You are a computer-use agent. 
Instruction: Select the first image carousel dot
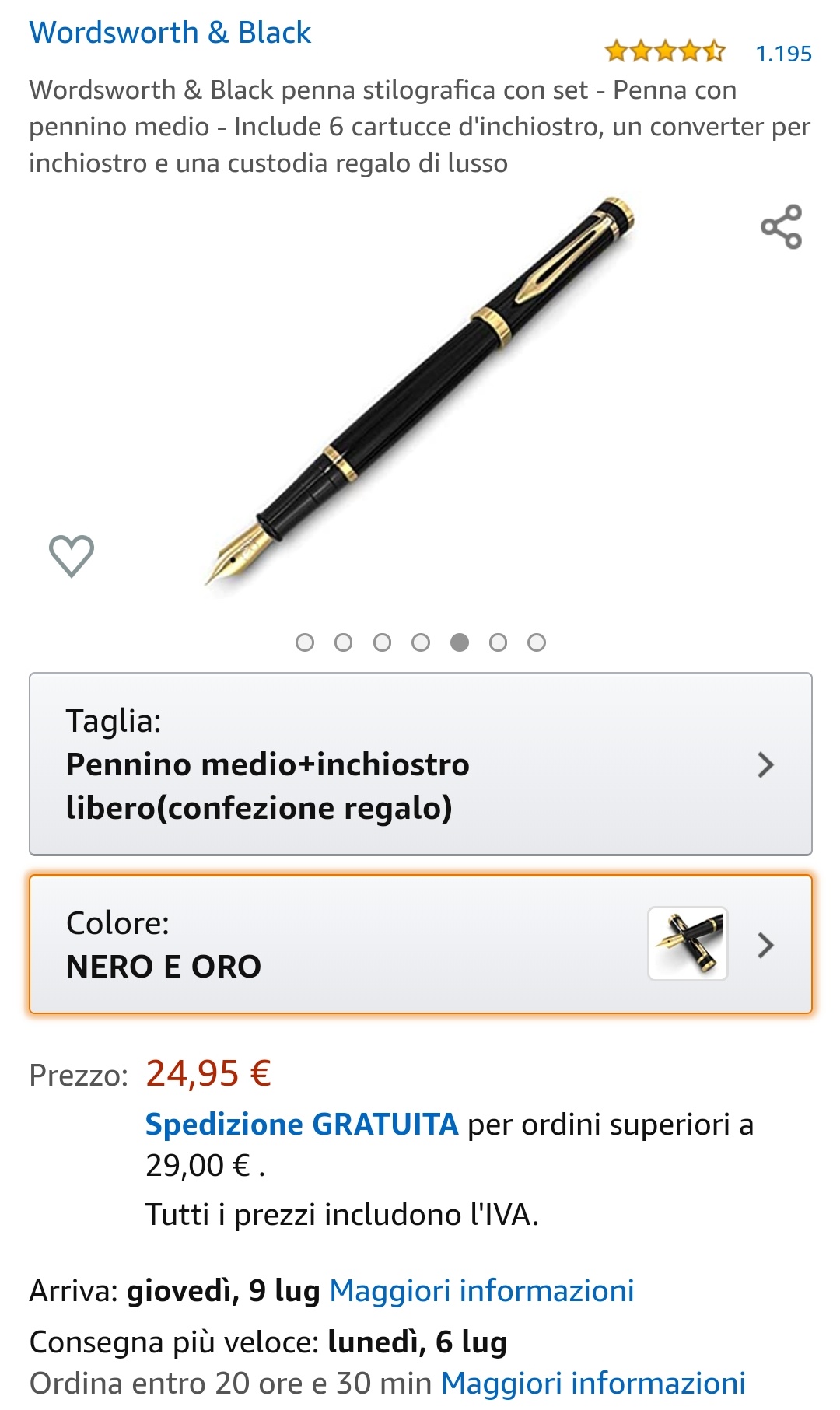pyautogui.click(x=305, y=642)
